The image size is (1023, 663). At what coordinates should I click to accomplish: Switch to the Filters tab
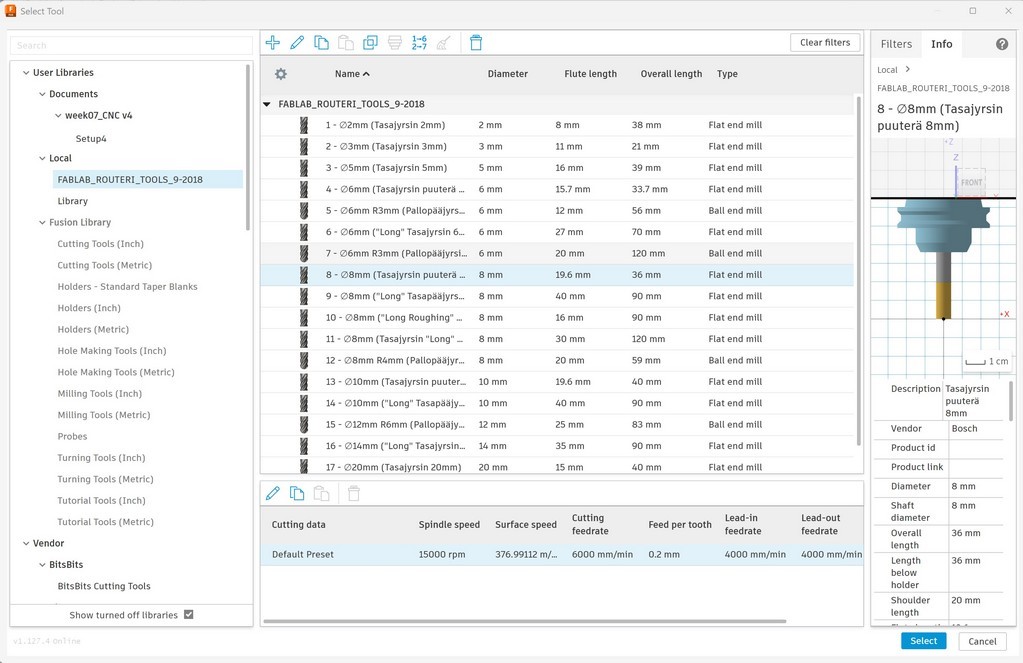[x=895, y=44]
